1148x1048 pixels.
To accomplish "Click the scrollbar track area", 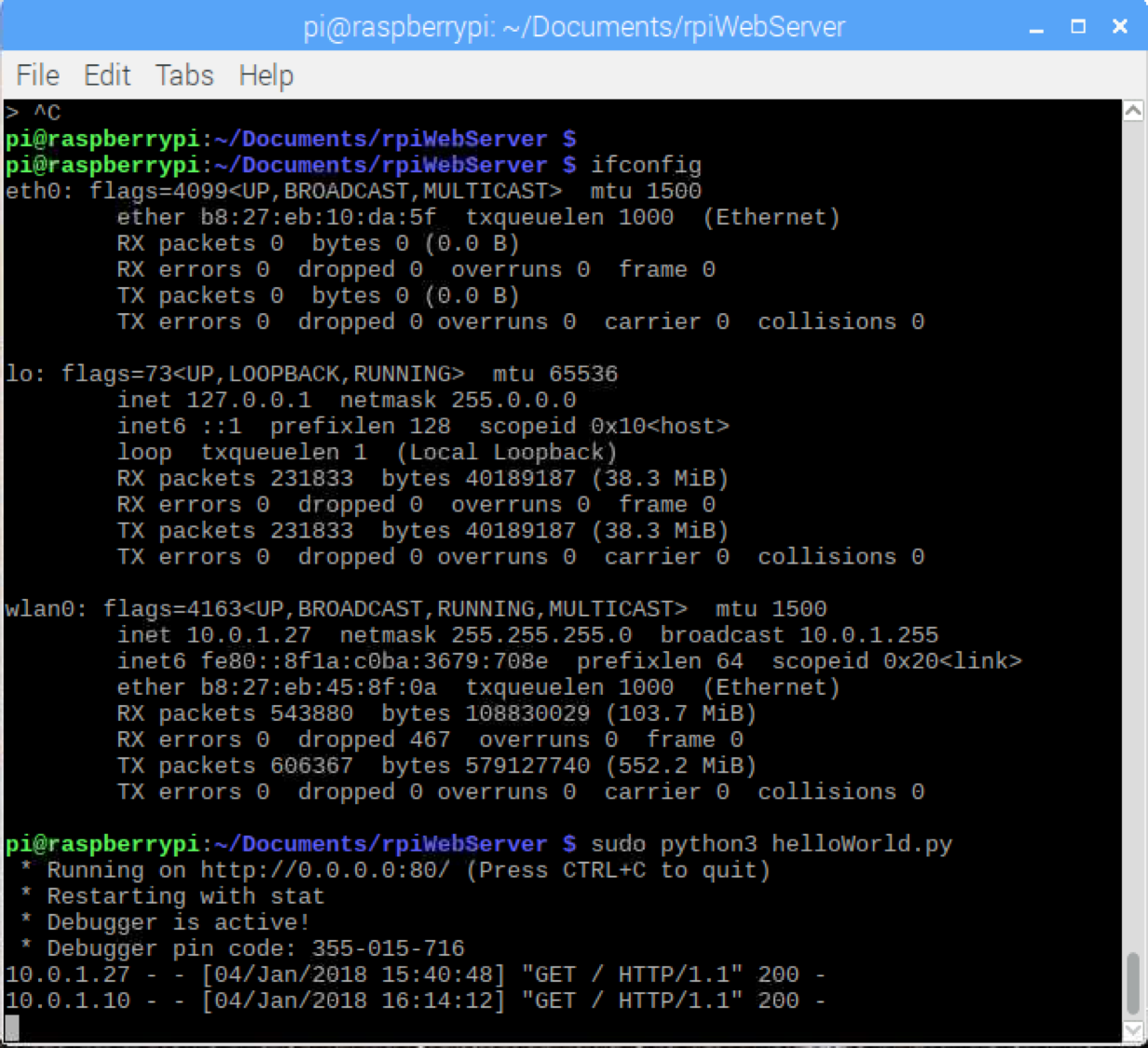I will click(x=1135, y=559).
